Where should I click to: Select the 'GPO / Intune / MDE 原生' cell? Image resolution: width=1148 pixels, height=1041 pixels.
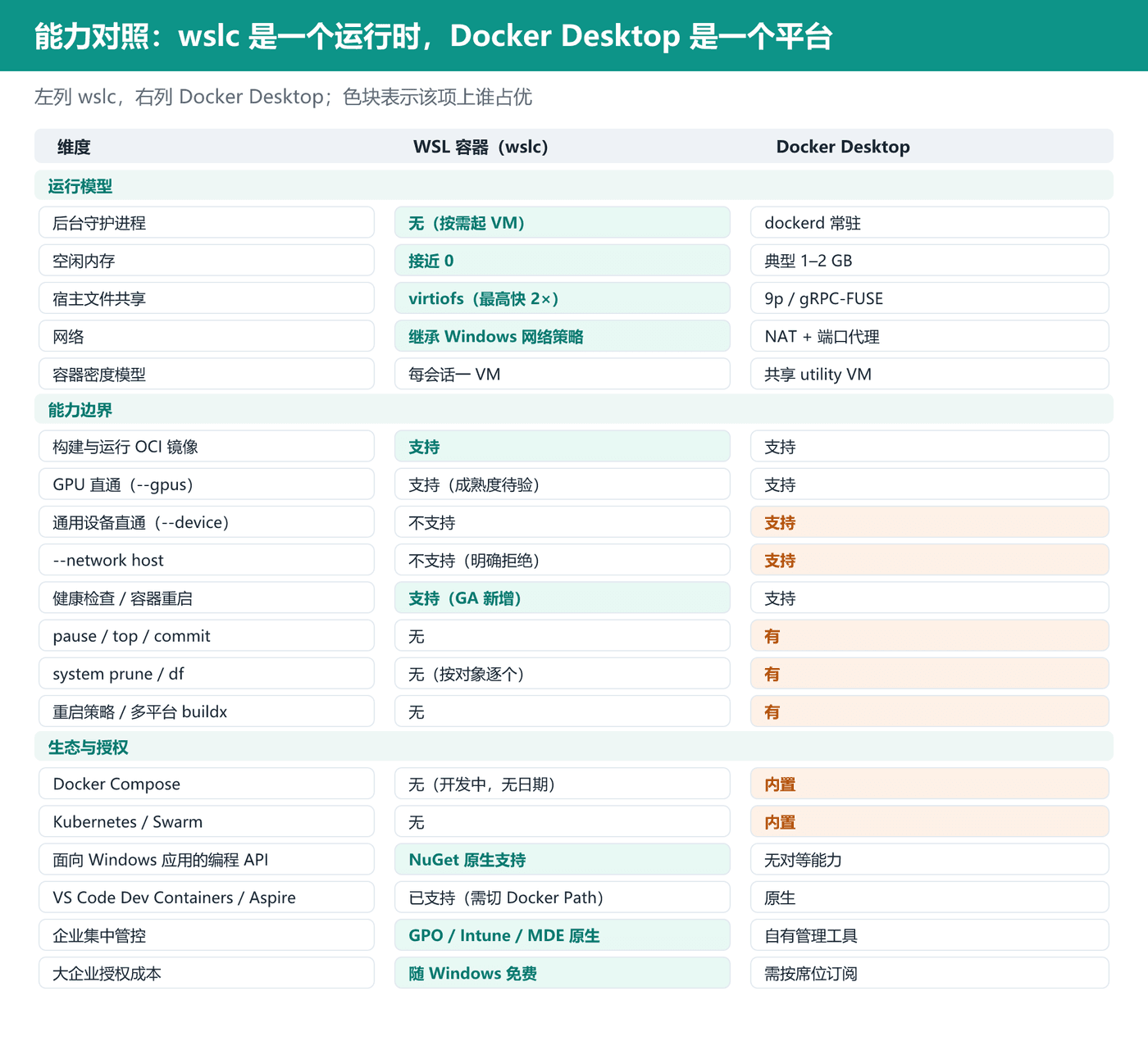point(563,934)
